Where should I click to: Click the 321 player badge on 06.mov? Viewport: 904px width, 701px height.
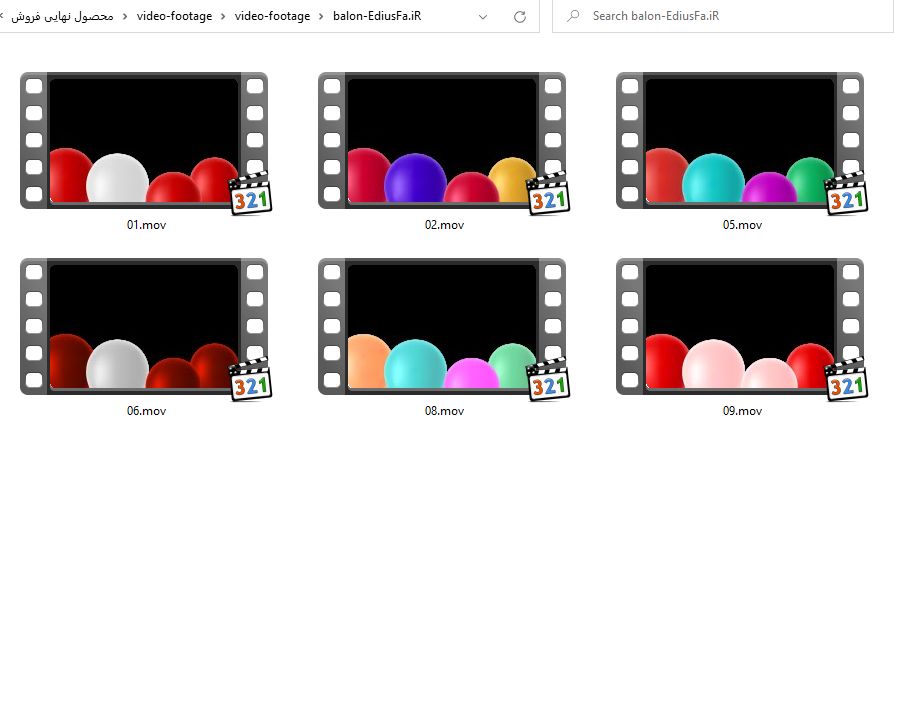tap(250, 380)
